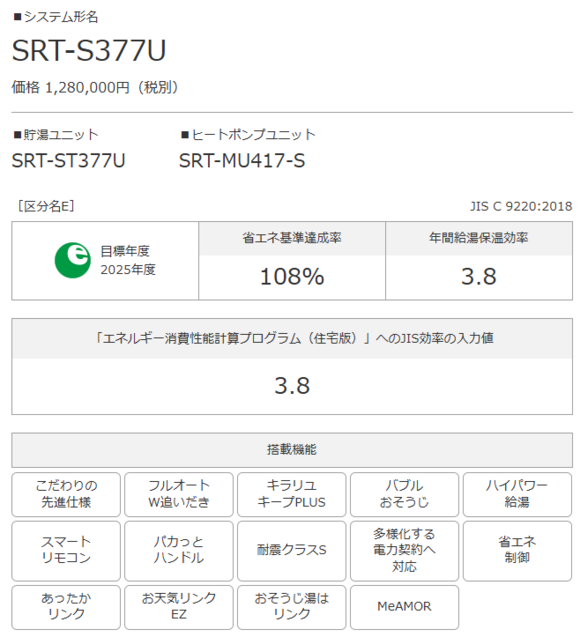This screenshot has height=637, width=580.
Task: Click the 搭載機能 section header
Action: [x=292, y=450]
